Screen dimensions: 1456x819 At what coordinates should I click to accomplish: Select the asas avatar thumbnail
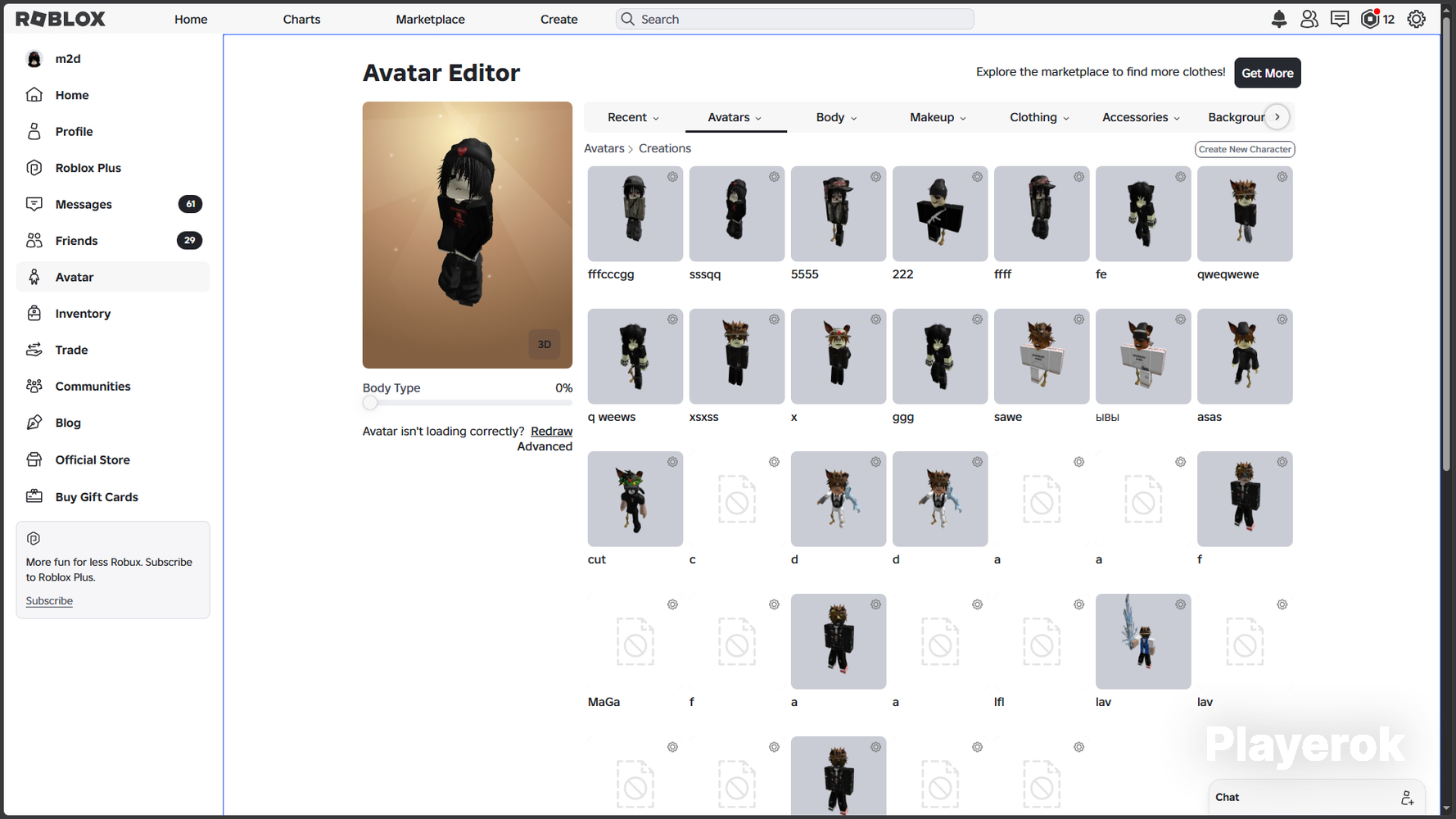pos(1245,356)
